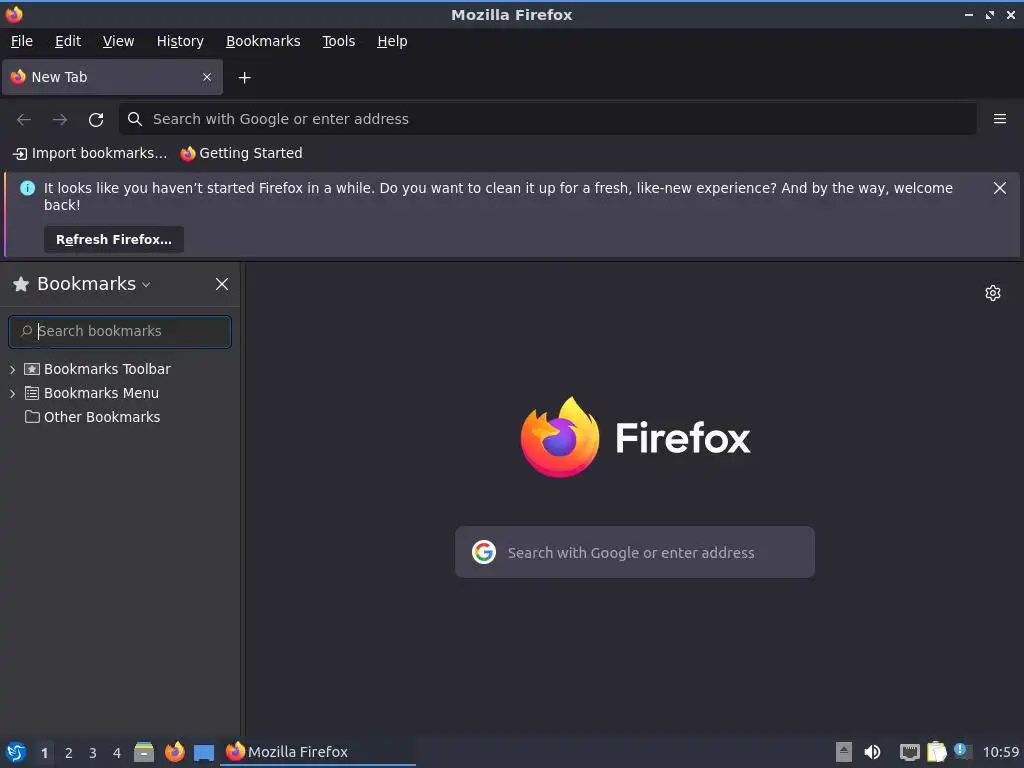Click the clock showing 10:59
1024x768 pixels.
[1000, 752]
